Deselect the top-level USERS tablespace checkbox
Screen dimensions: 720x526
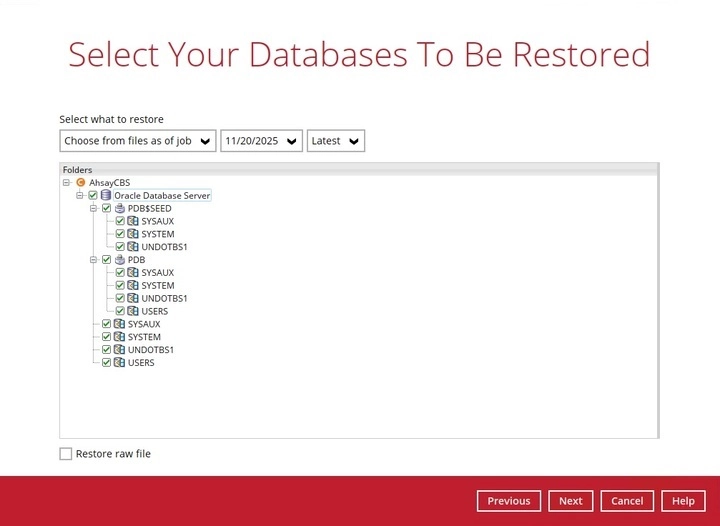coord(106,363)
